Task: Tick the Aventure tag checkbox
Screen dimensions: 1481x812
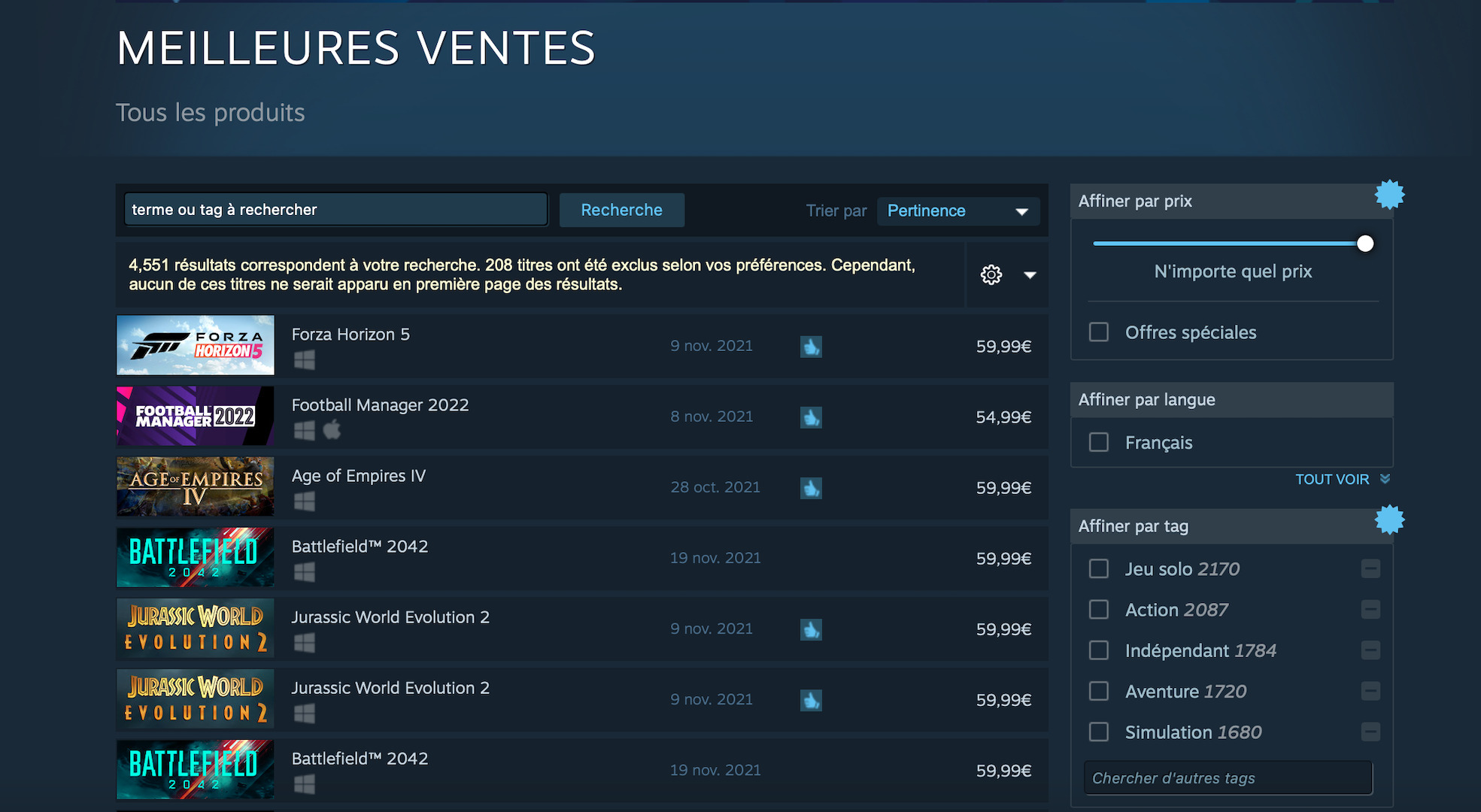Action: coord(1099,691)
